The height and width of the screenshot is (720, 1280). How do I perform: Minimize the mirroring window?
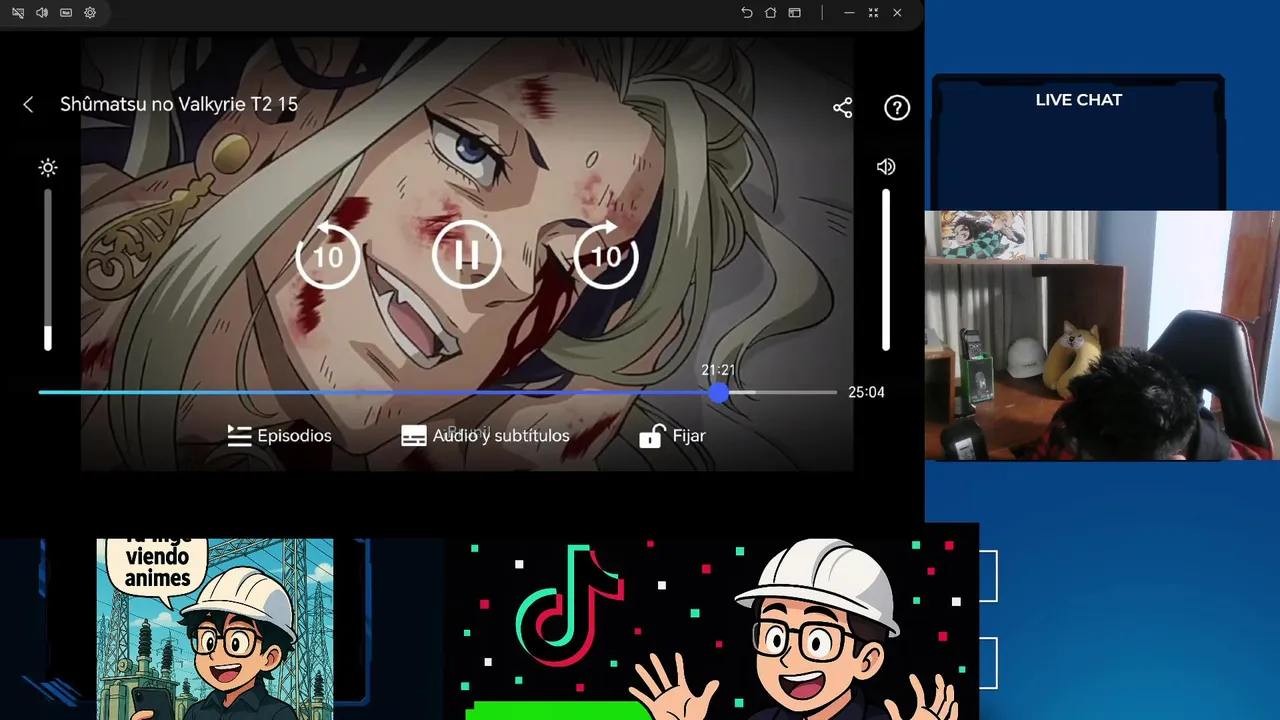click(x=849, y=13)
